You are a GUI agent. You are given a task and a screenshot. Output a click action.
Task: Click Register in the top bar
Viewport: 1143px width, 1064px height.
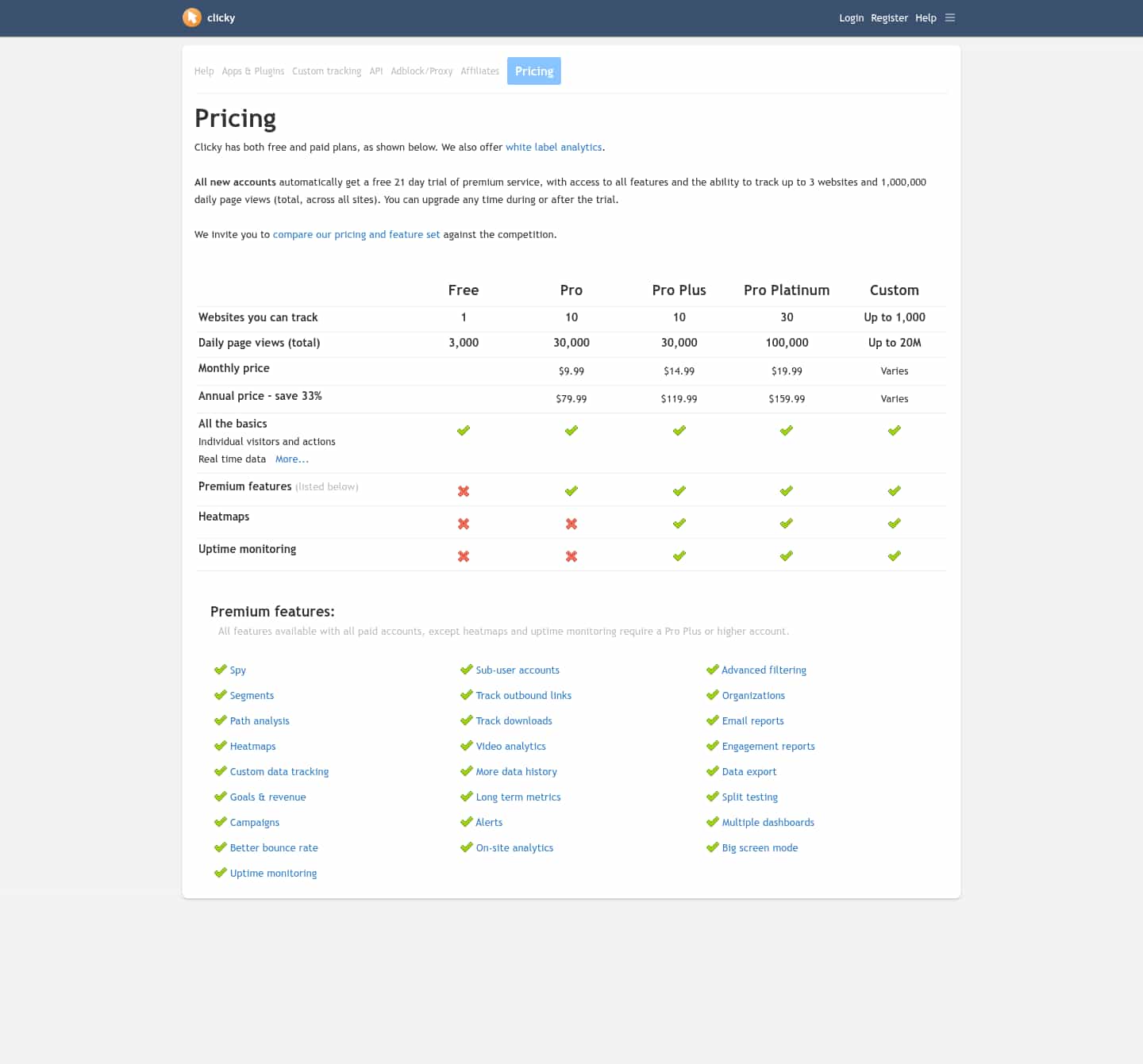click(889, 17)
